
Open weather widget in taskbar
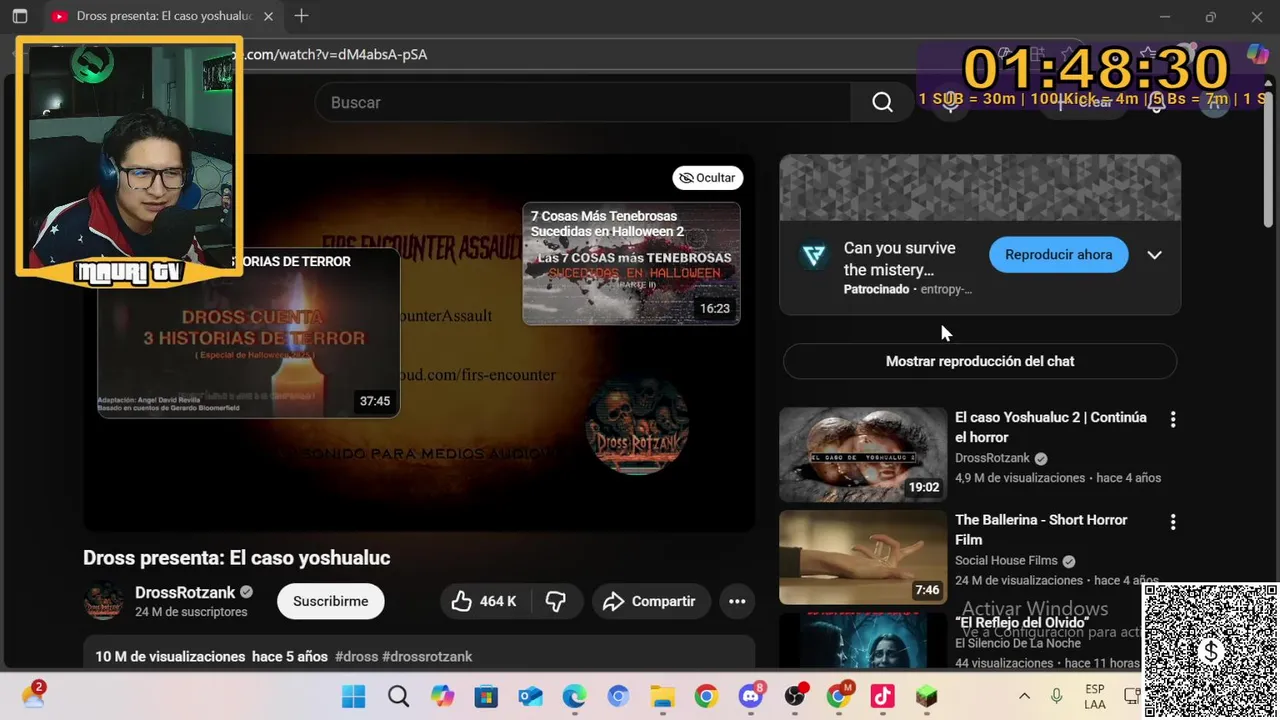pos(33,695)
